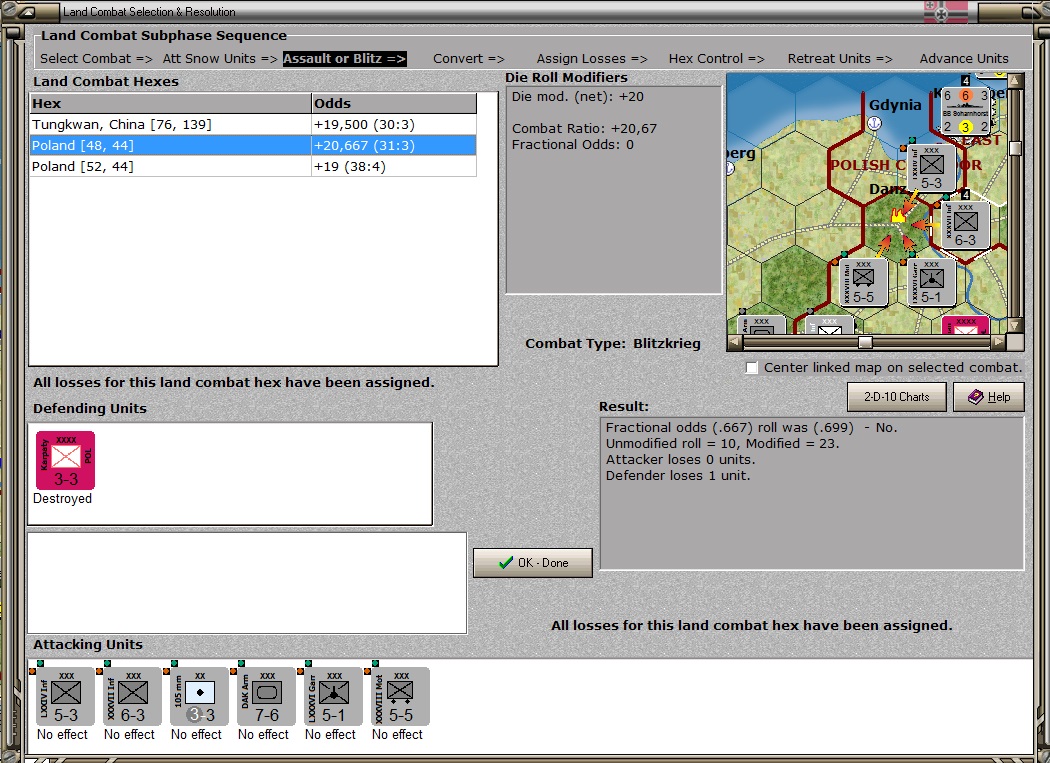1050x763 pixels.
Task: Click the Hex column header
Action: point(171,103)
